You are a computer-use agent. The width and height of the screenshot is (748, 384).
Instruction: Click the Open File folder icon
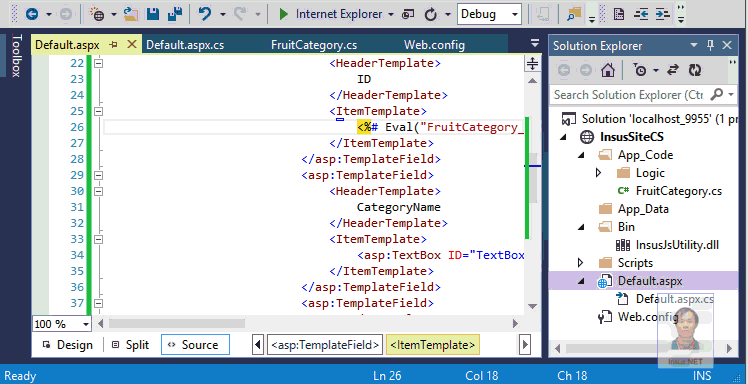[x=131, y=14]
